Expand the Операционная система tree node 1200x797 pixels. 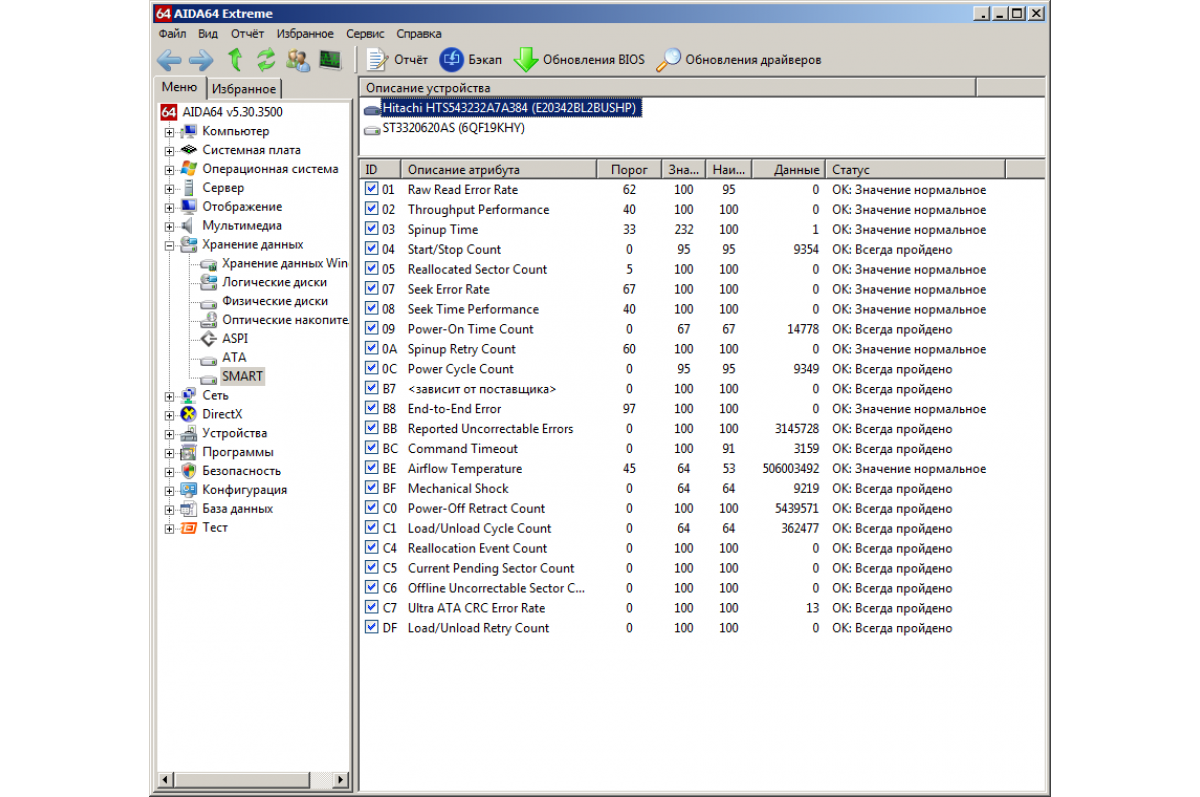[x=169, y=170]
